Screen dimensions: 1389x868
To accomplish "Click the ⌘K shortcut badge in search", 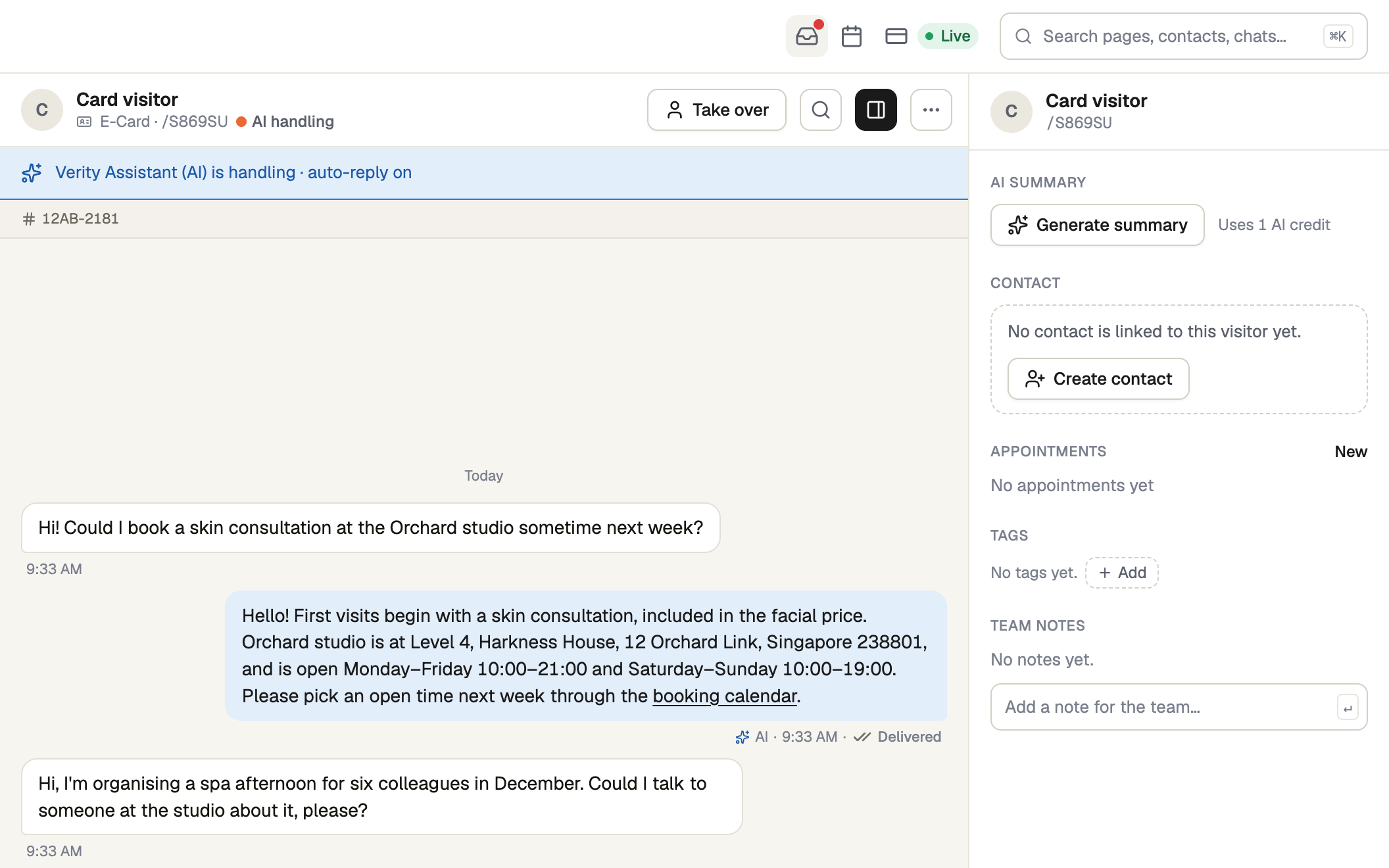I will (x=1338, y=36).
